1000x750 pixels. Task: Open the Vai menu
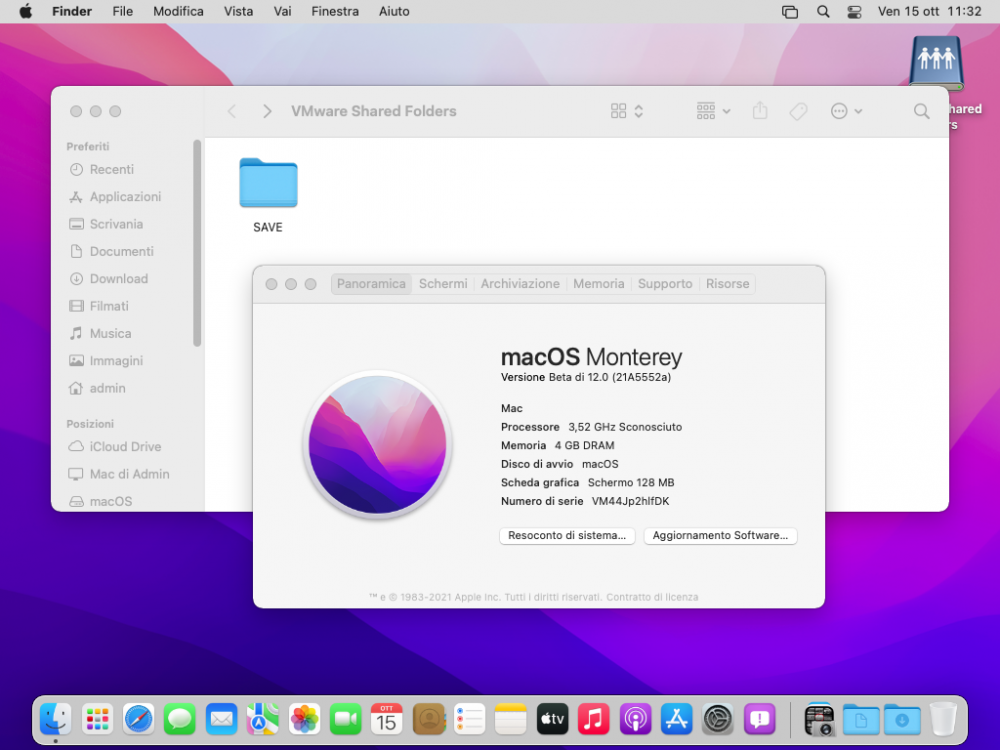pyautogui.click(x=282, y=11)
